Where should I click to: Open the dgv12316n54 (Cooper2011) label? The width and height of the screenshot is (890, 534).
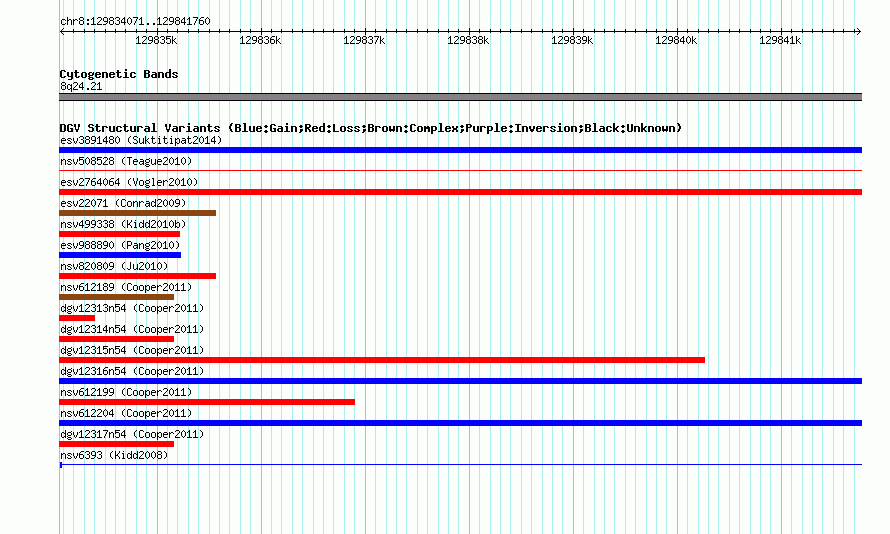click(132, 371)
